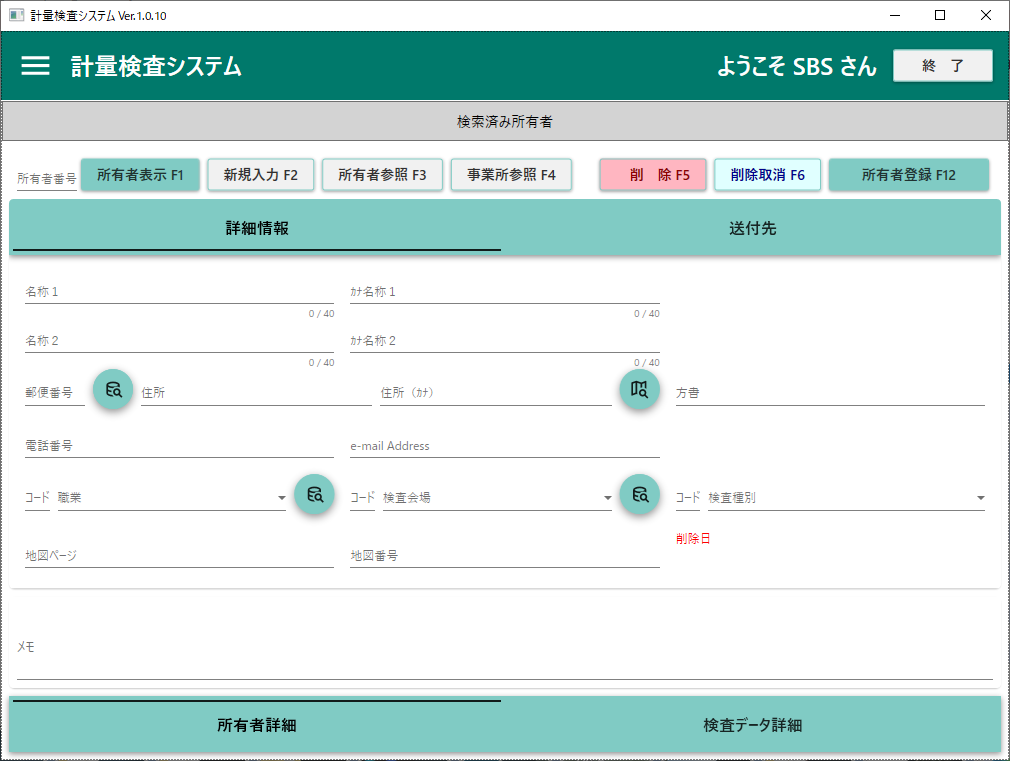
Task: Expand the 検査会場 dropdown
Action: pyautogui.click(x=607, y=498)
